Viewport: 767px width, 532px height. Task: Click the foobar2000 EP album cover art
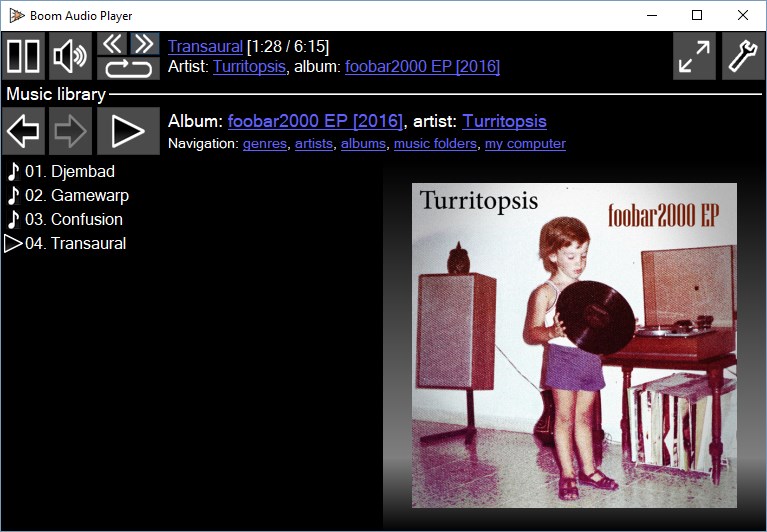tap(574, 345)
